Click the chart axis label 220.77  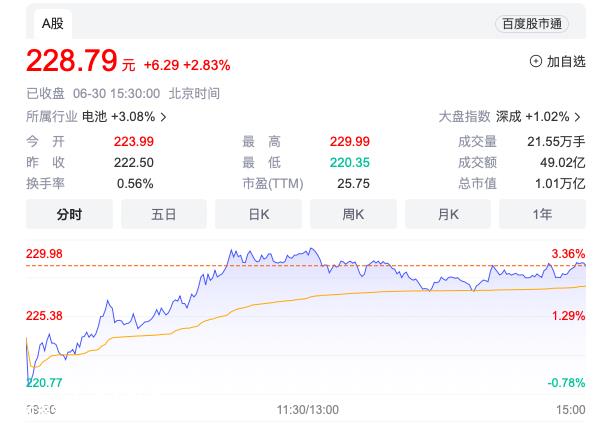tap(44, 382)
